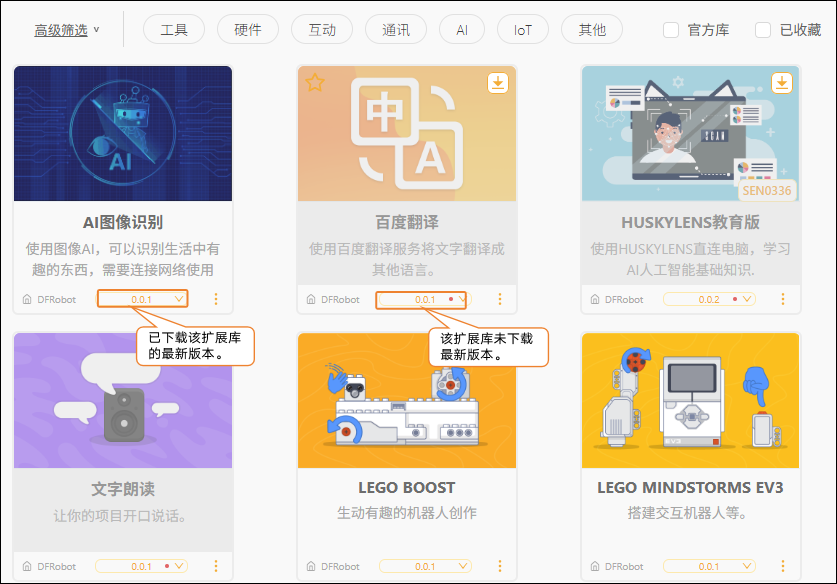This screenshot has width=837, height=584.
Task: Expand the 高级筛选 filter dropdown
Action: (x=67, y=30)
